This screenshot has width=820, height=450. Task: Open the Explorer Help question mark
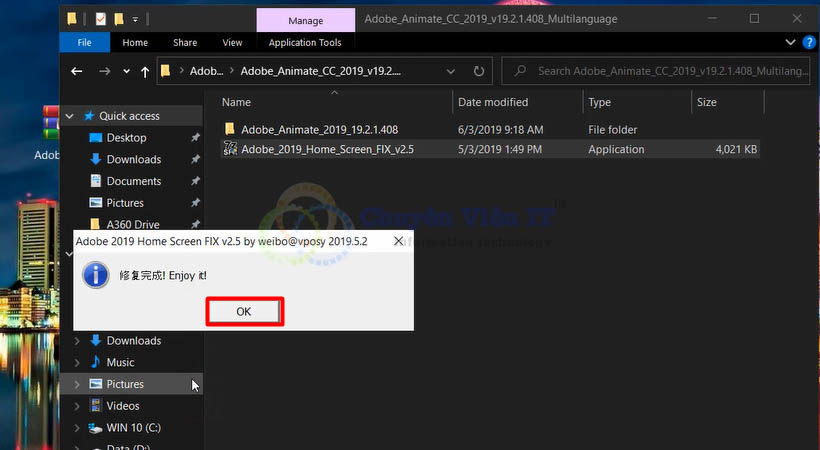point(808,43)
